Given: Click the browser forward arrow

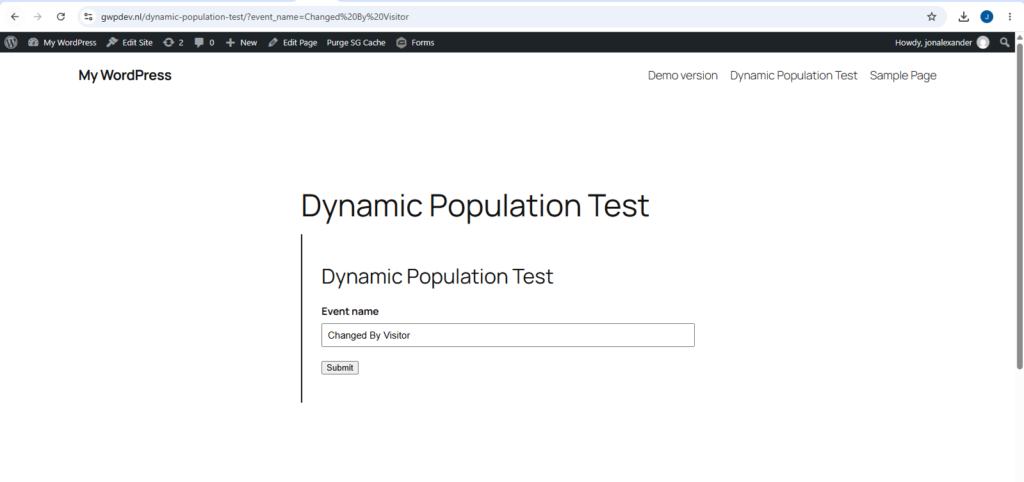Looking at the screenshot, I should (x=37, y=16).
